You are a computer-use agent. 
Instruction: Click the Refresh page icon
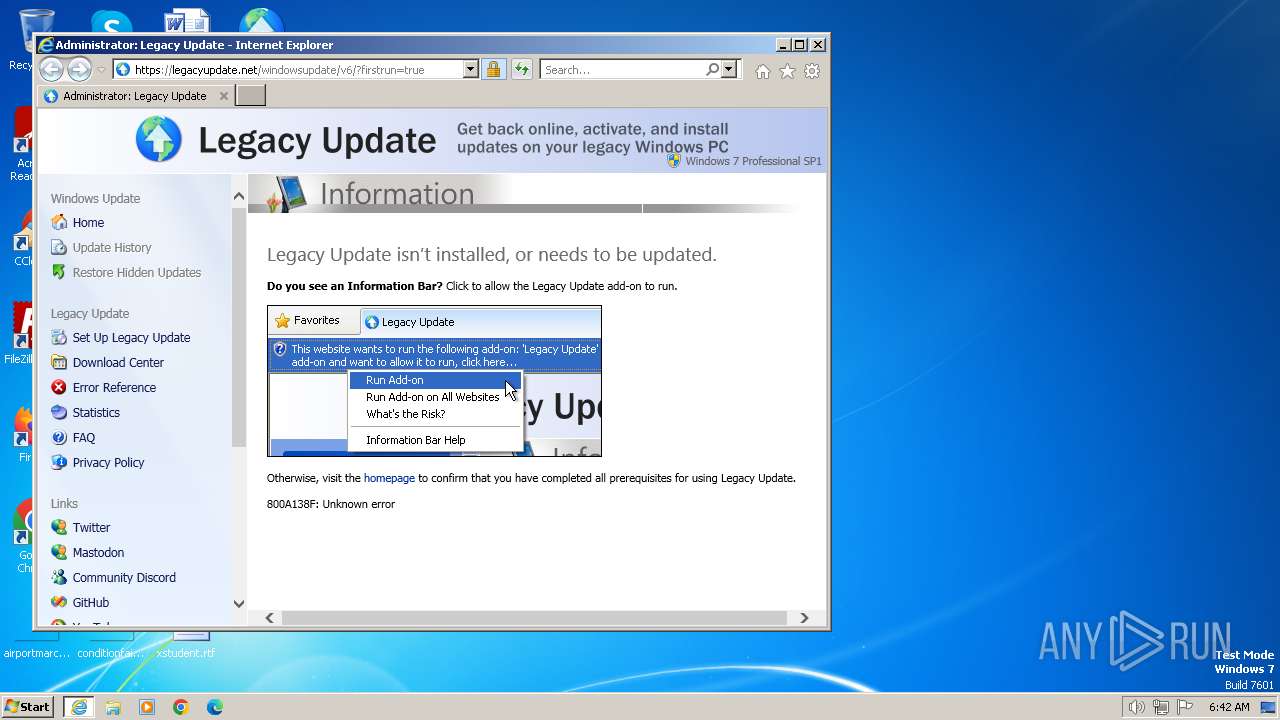click(521, 69)
